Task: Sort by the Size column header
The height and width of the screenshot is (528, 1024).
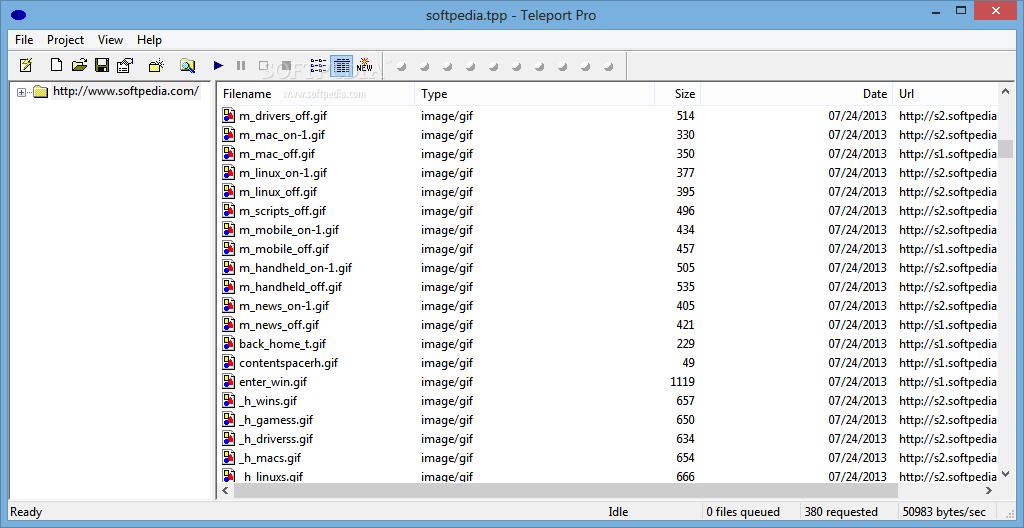Action: tap(677, 94)
